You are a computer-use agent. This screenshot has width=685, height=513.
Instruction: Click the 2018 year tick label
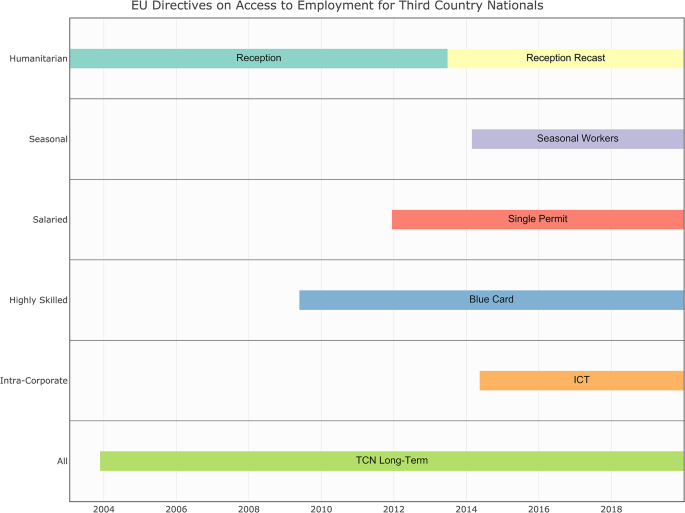[x=611, y=509]
